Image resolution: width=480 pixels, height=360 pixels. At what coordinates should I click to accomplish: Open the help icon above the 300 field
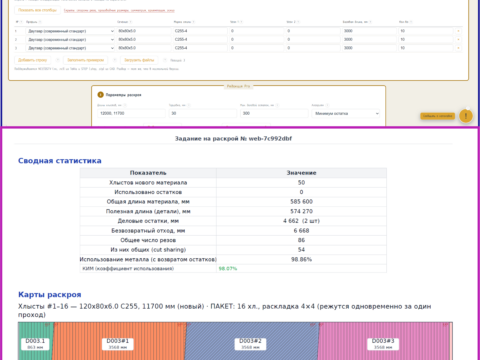point(277,105)
